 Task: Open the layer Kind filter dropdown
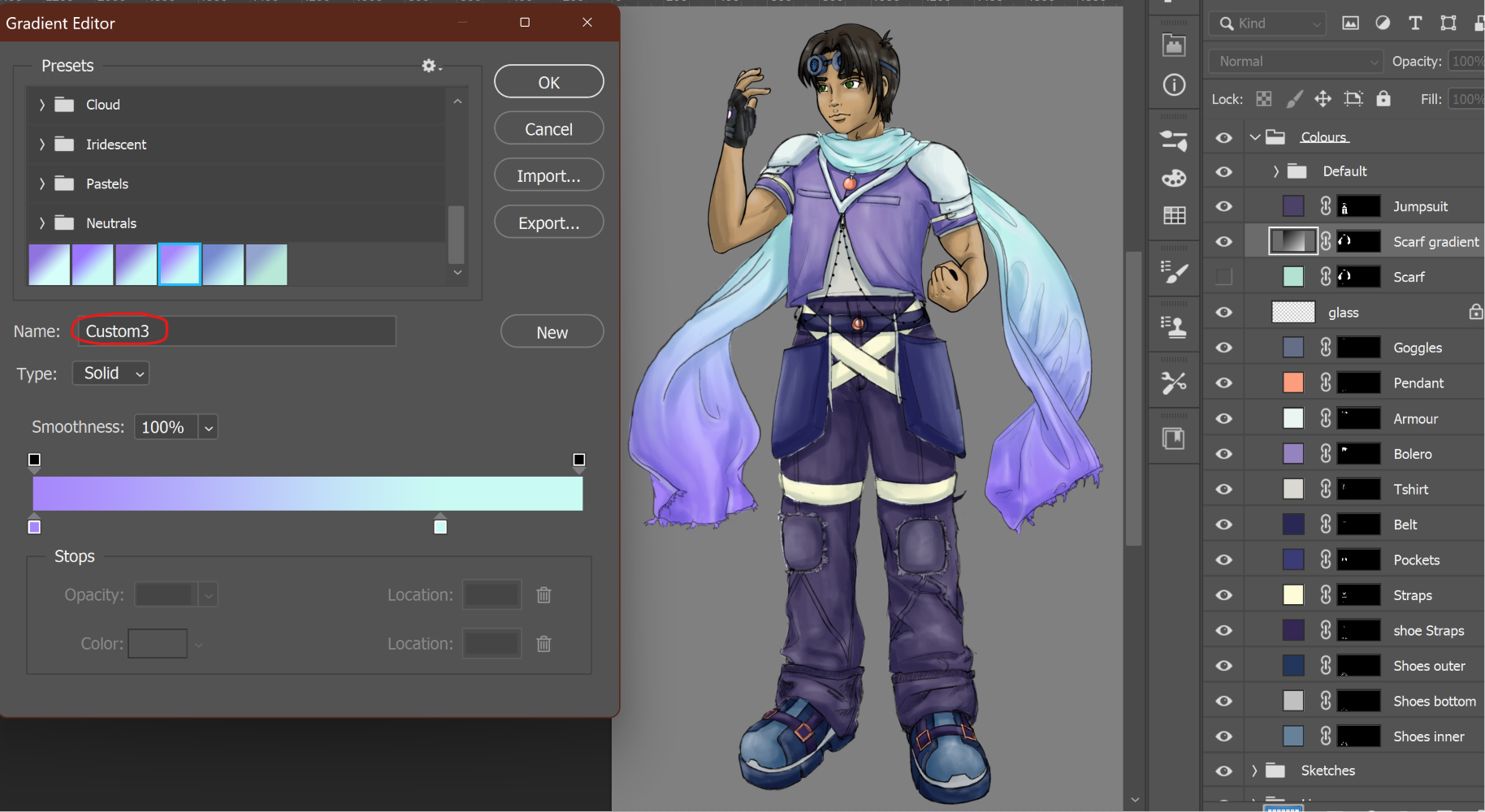click(x=1267, y=24)
